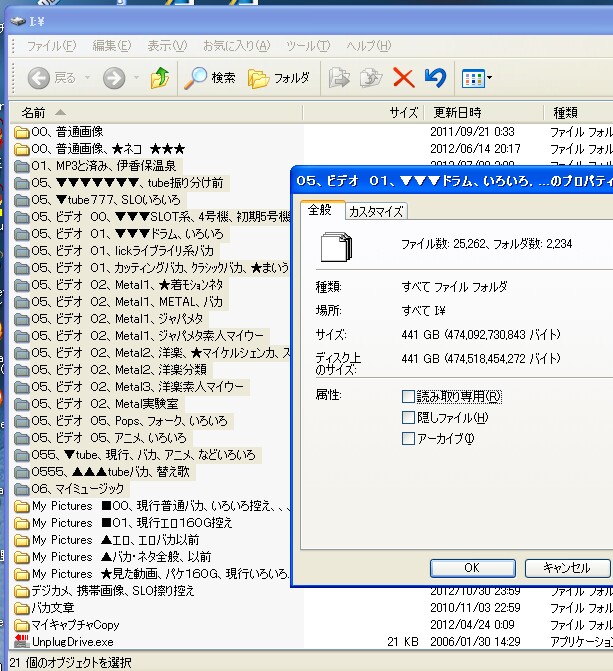Screen dimensions: 613x671
Task: Click the multiple-files icon in properties dialog
Action: click(x=336, y=247)
